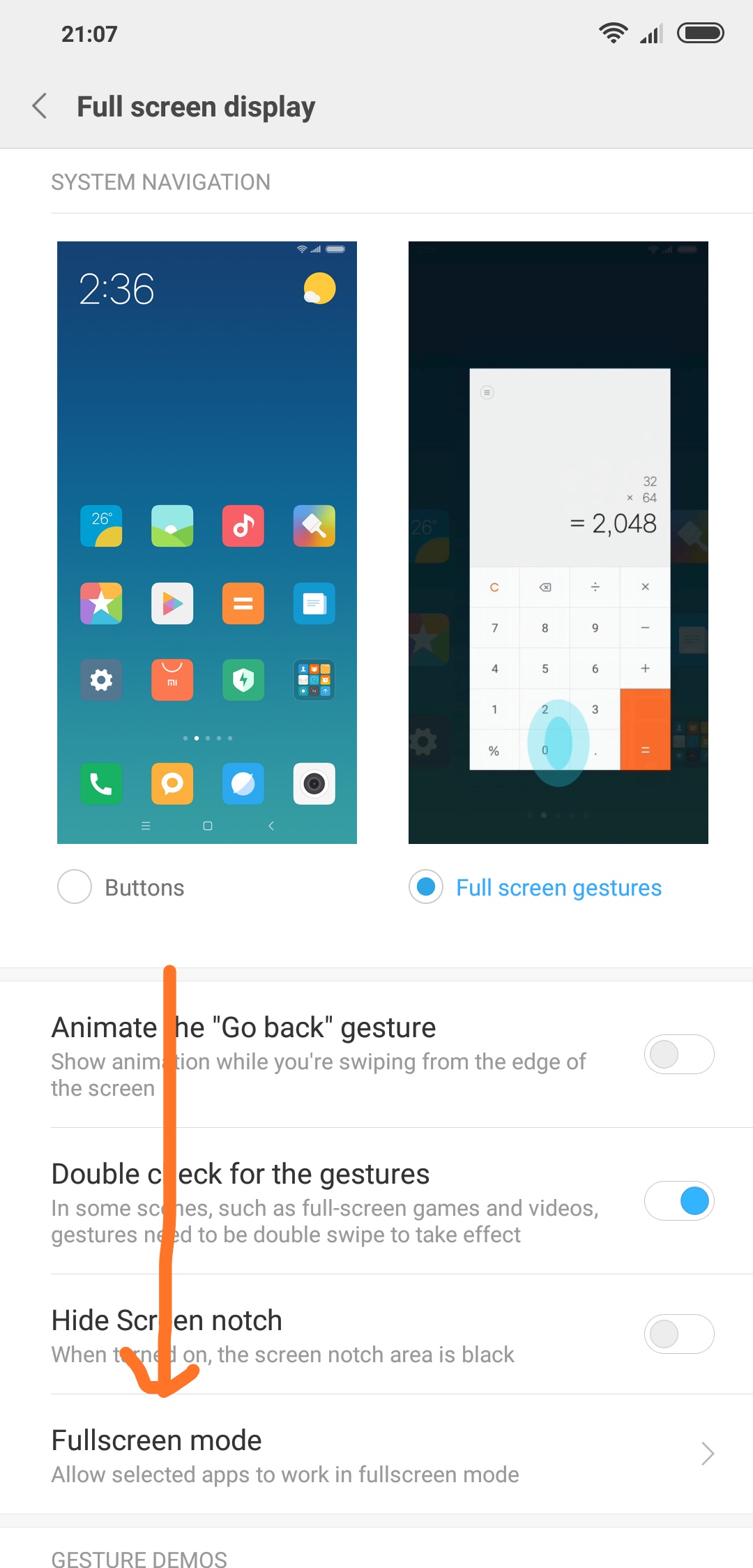Viewport: 753px width, 1568px height.
Task: Tap the weather sun icon in preview
Action: 319,289
